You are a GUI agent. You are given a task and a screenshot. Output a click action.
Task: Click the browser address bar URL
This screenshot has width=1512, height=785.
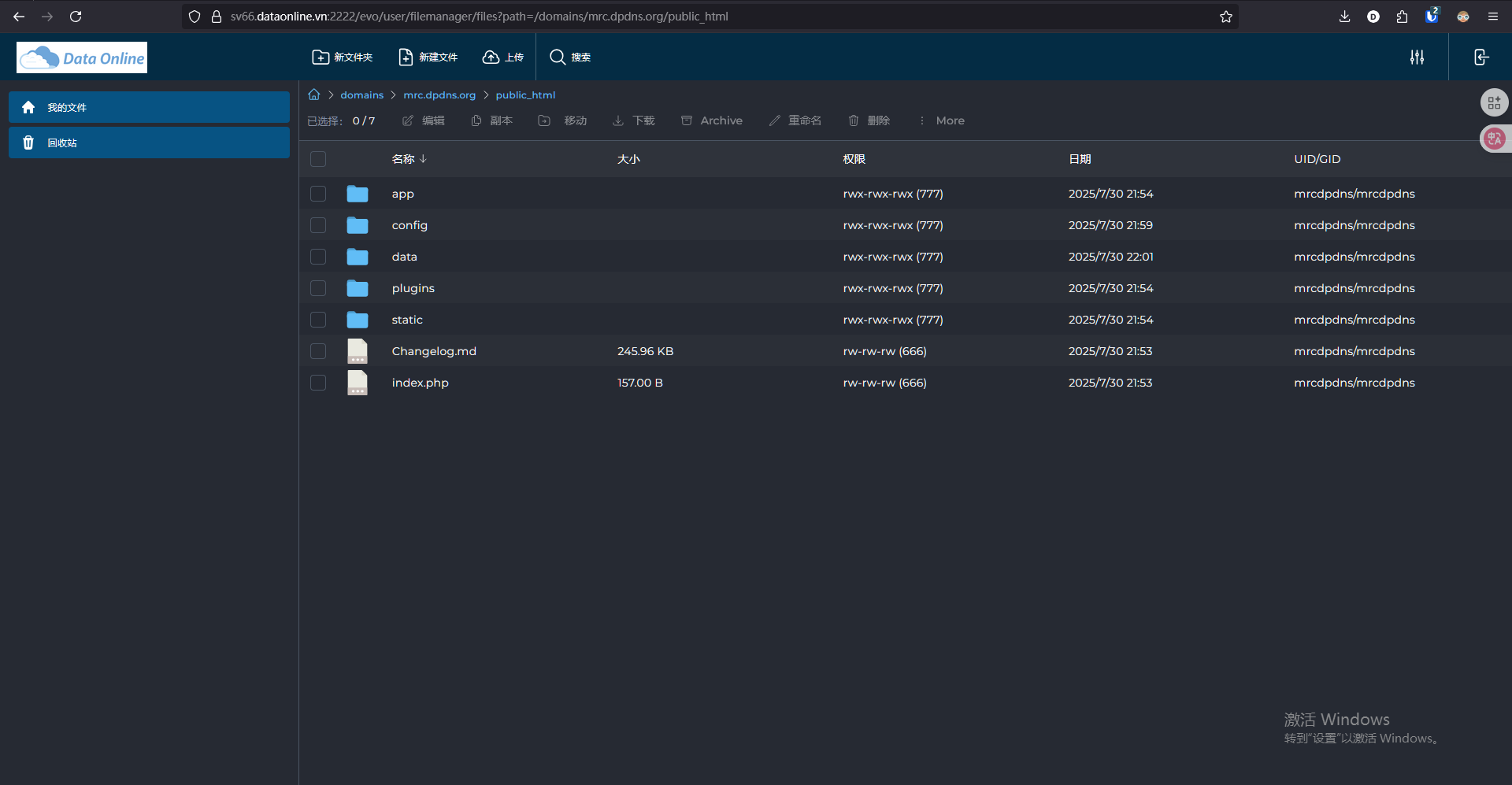(479, 17)
